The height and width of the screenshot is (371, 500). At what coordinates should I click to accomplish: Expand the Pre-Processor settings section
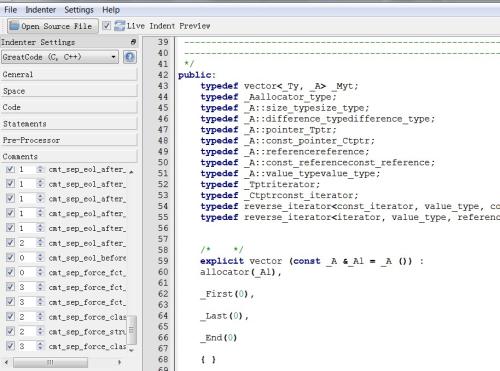(69, 140)
